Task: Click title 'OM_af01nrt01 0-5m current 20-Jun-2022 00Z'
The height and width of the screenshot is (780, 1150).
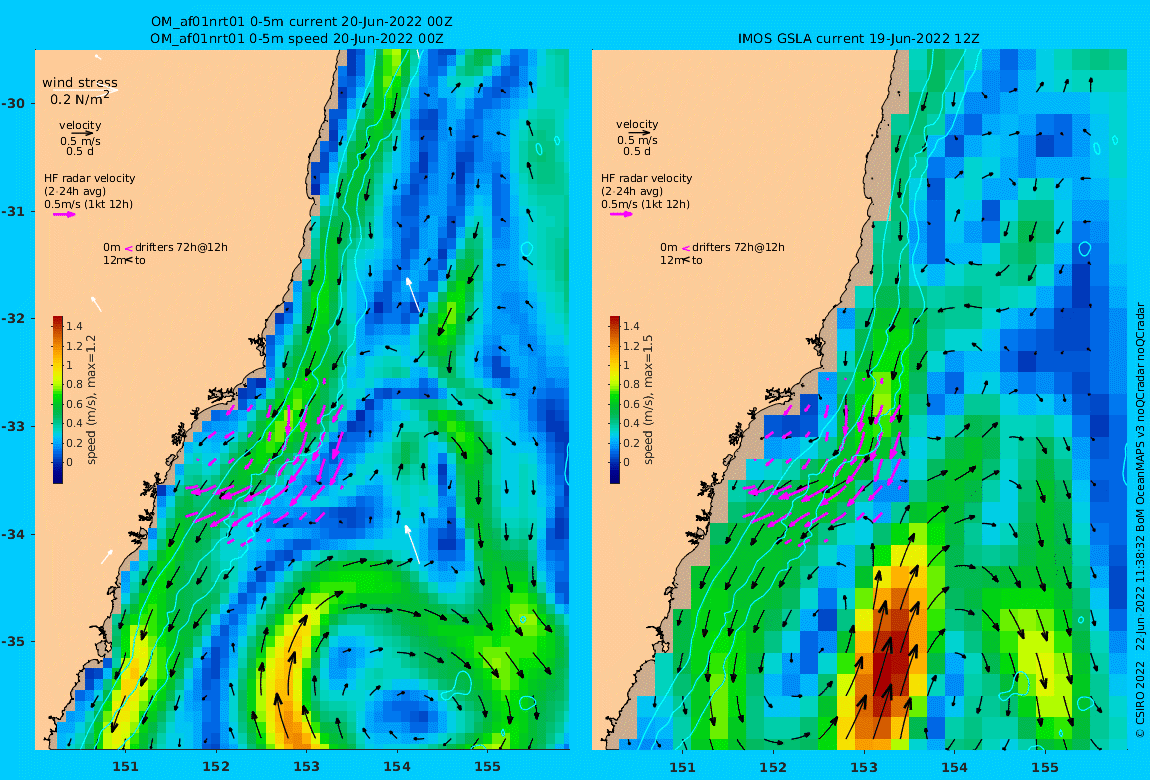Action: [x=301, y=22]
